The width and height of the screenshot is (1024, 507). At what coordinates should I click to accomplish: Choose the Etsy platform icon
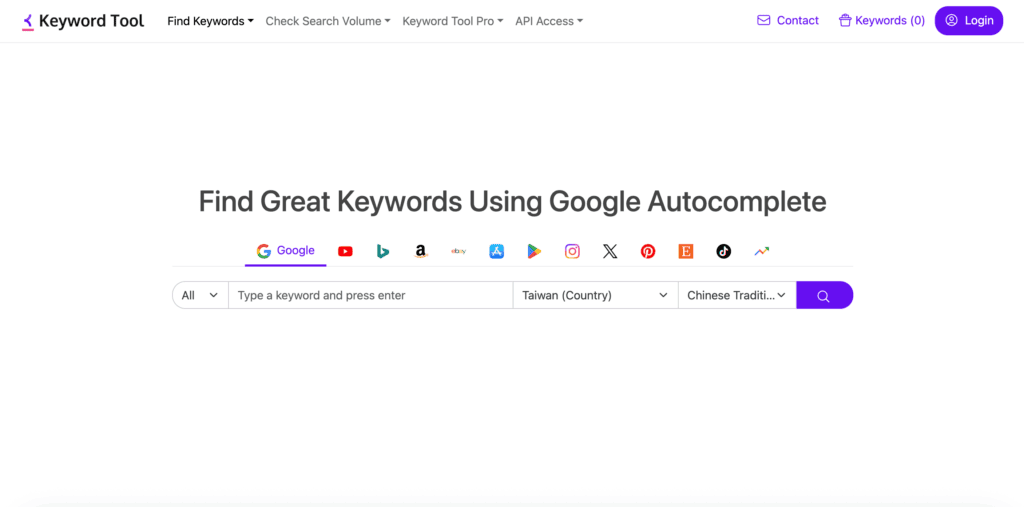point(686,252)
